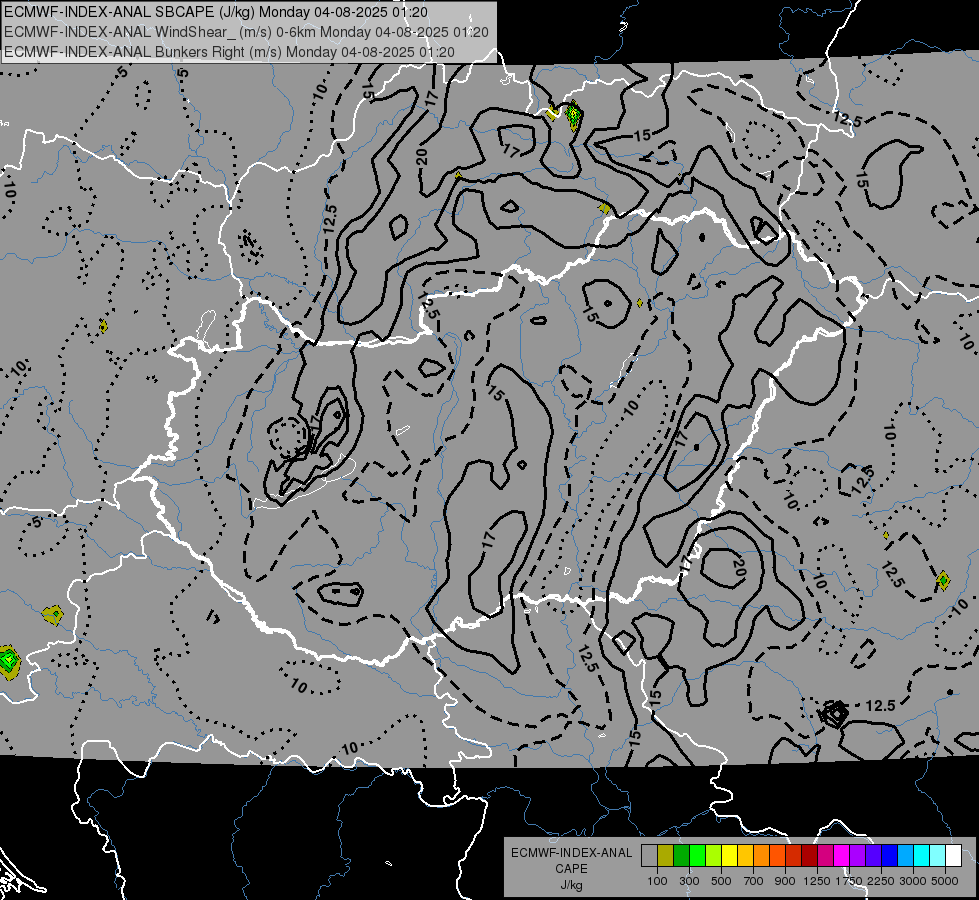Click the 3000 value in CAPE legend
979x900 pixels.
click(x=913, y=881)
